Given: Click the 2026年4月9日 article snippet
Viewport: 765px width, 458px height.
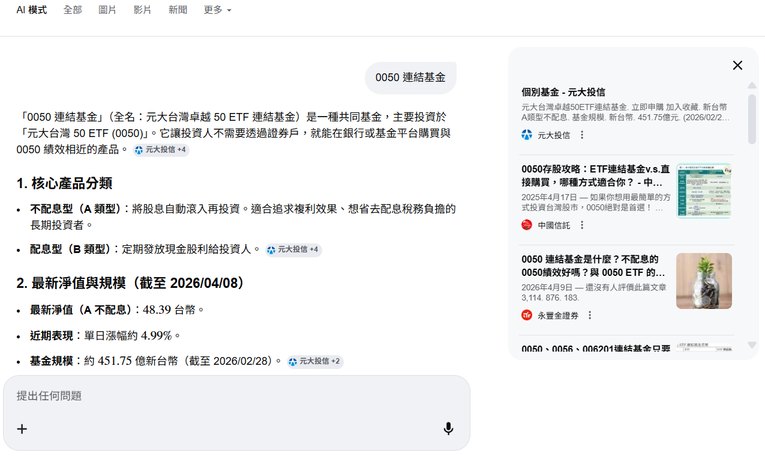Looking at the screenshot, I should coord(594,293).
